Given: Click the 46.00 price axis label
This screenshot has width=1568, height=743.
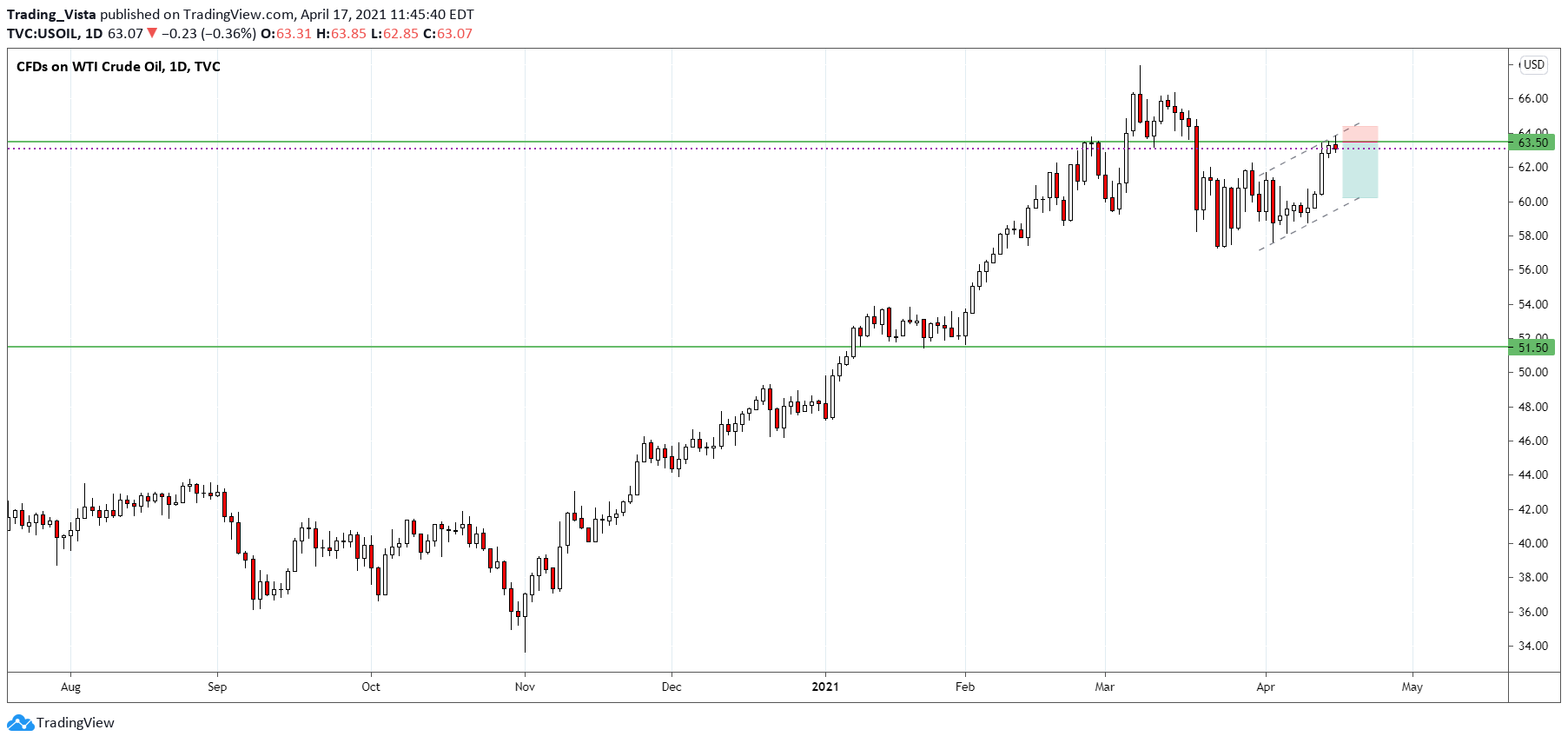Looking at the screenshot, I should point(1533,441).
